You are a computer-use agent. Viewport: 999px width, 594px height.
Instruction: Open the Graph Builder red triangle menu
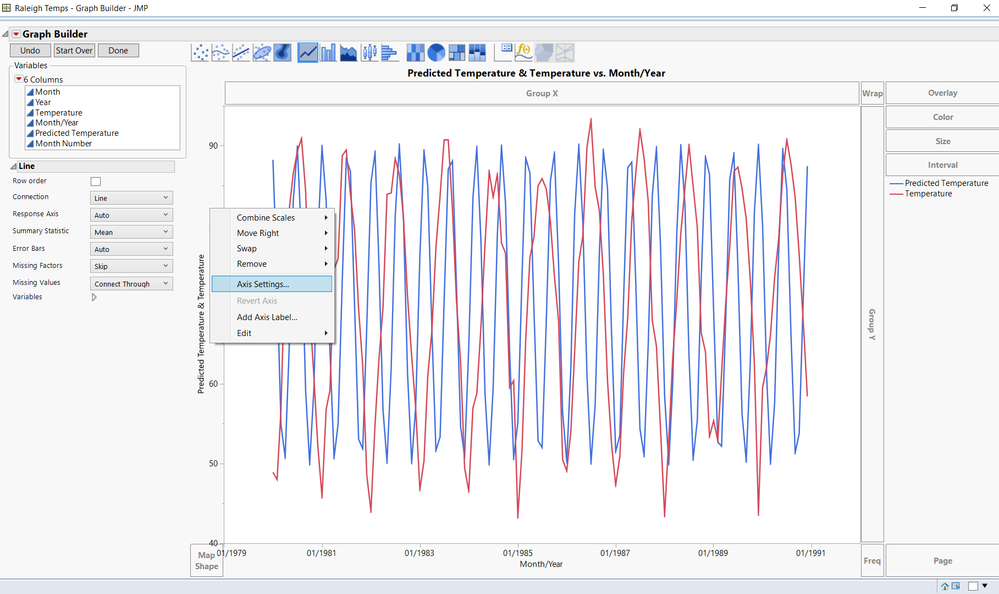click(x=16, y=34)
